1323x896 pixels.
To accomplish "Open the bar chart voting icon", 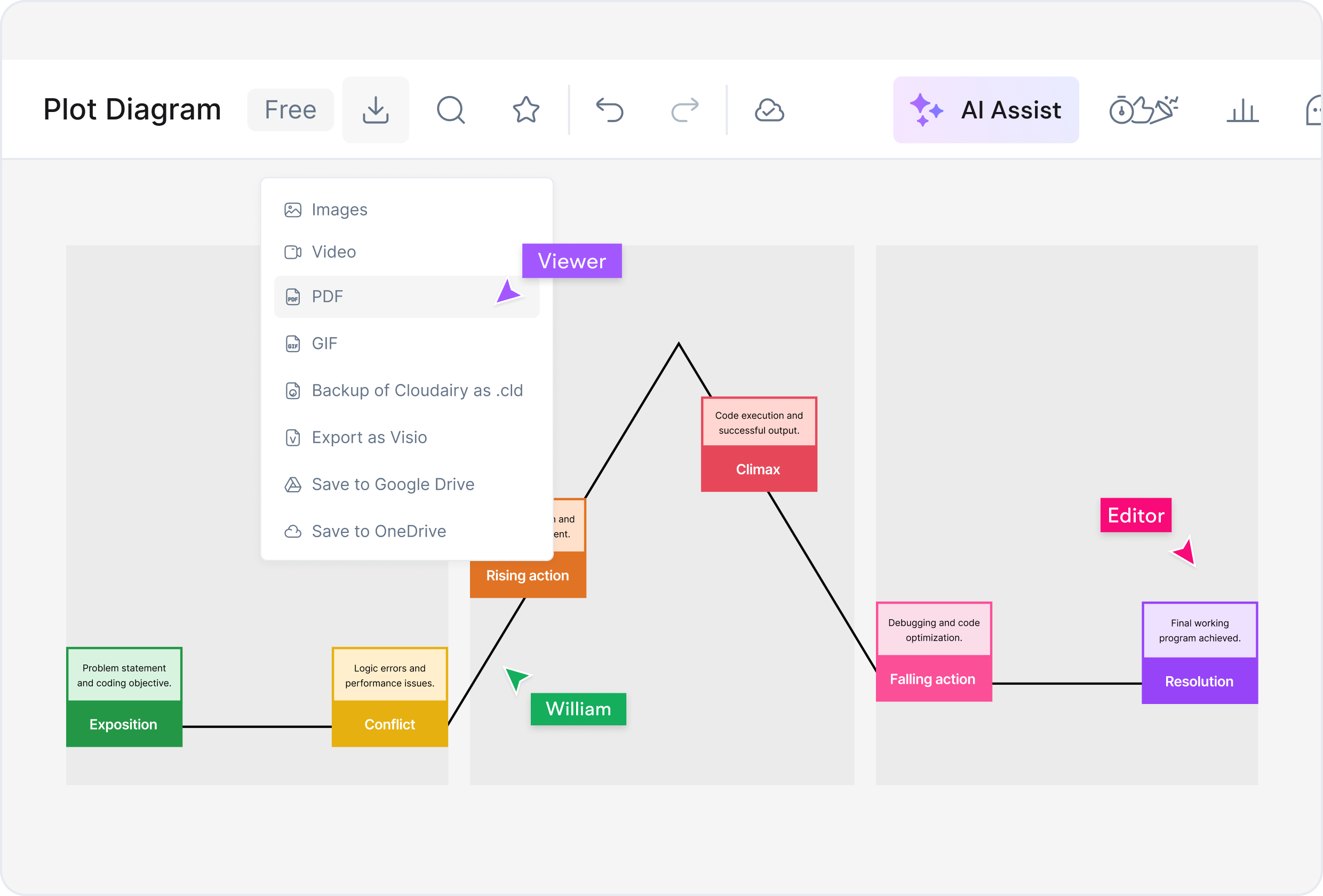I will [1242, 110].
